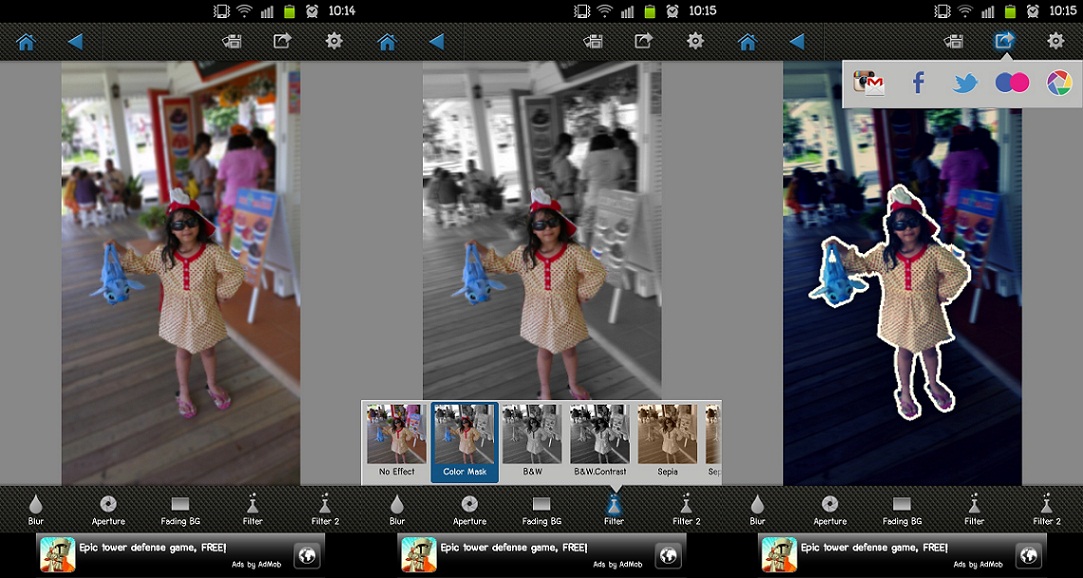Viewport: 1083px width, 578px height.
Task: Tap back arrow in filter-strip screen
Action: coord(437,42)
